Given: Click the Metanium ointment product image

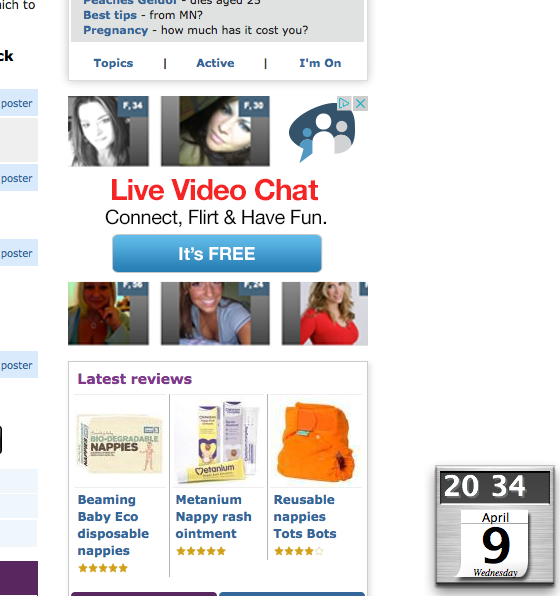Looking at the screenshot, I should point(217,442).
